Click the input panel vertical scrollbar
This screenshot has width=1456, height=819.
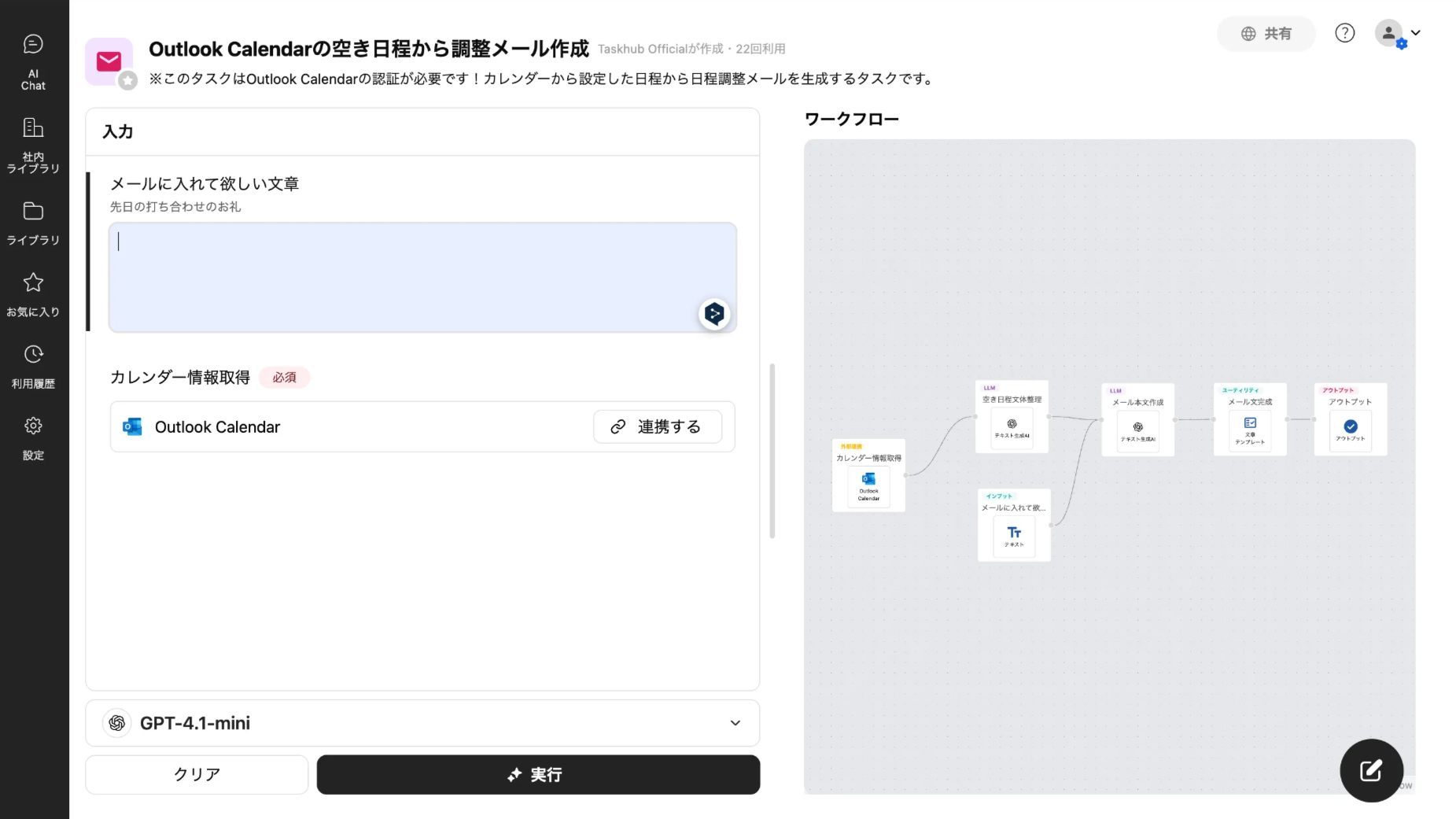(x=772, y=451)
